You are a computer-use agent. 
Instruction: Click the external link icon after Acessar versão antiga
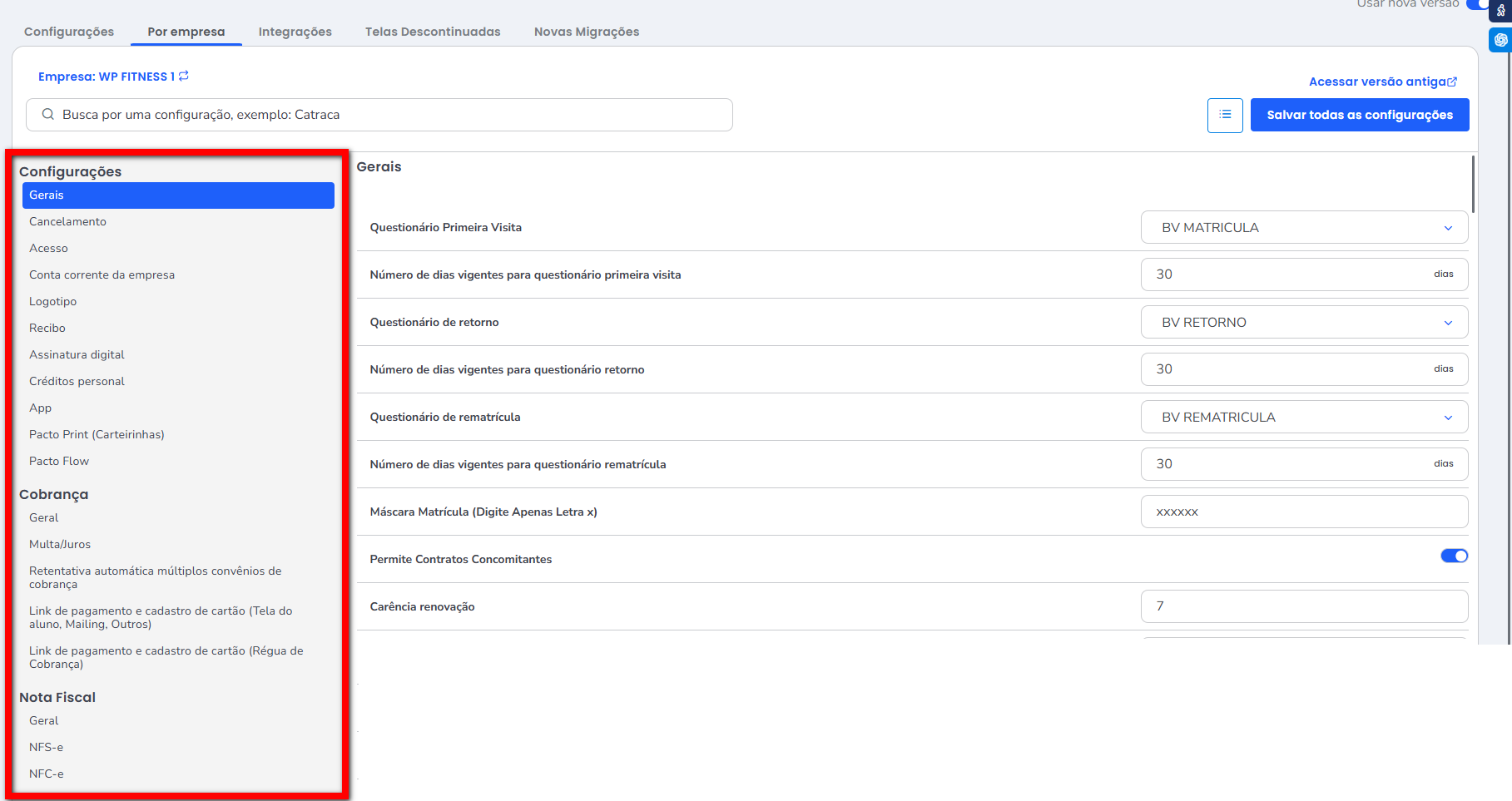(1452, 82)
